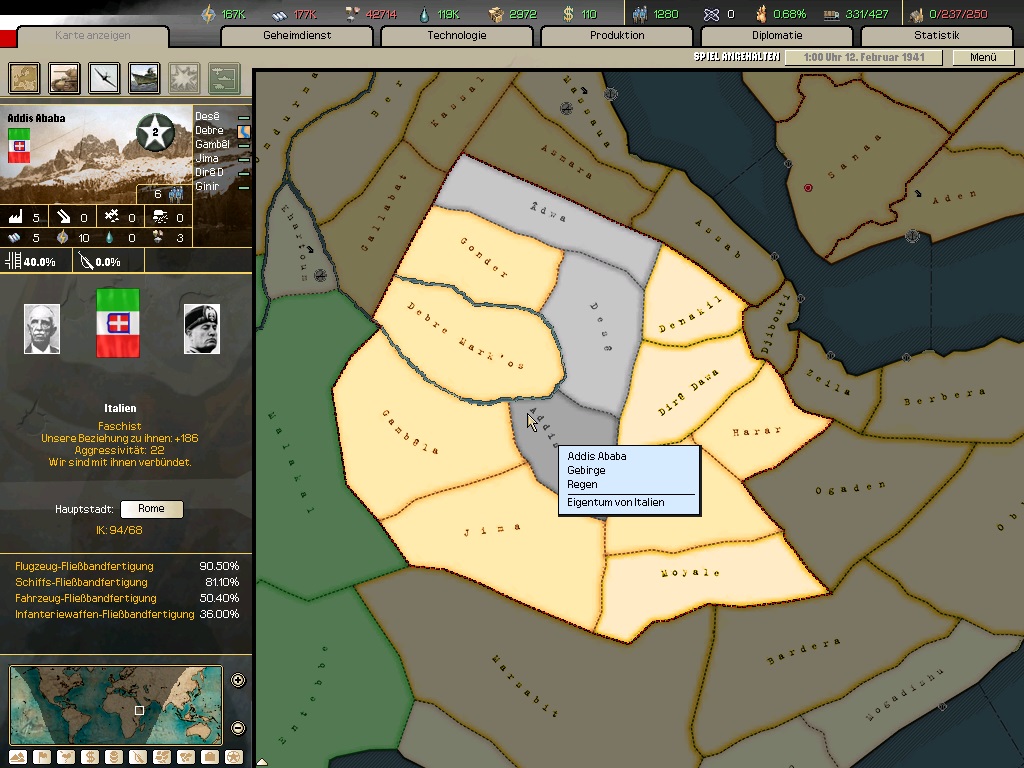Click the date display to unpause
The height and width of the screenshot is (768, 1024).
tap(864, 58)
